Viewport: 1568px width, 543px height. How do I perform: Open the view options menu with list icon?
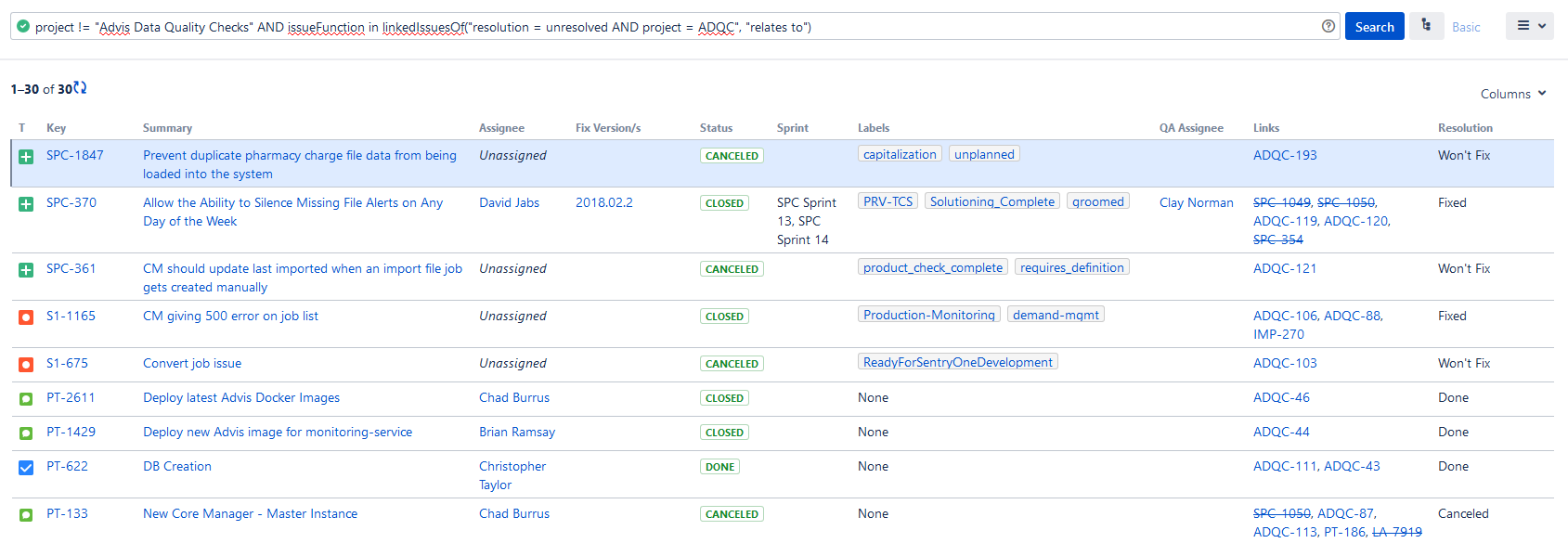coord(1531,26)
